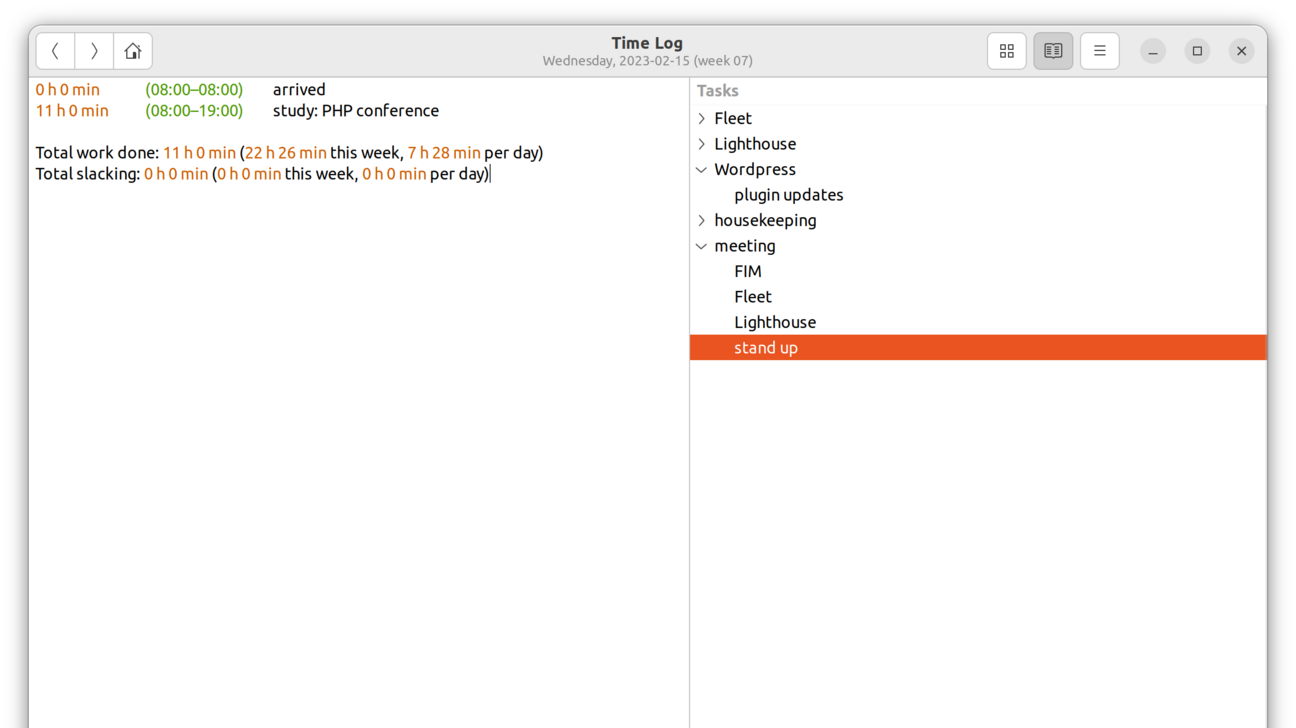1296x728 pixels.
Task: Toggle the task pane sidebar button
Action: click(x=1053, y=51)
